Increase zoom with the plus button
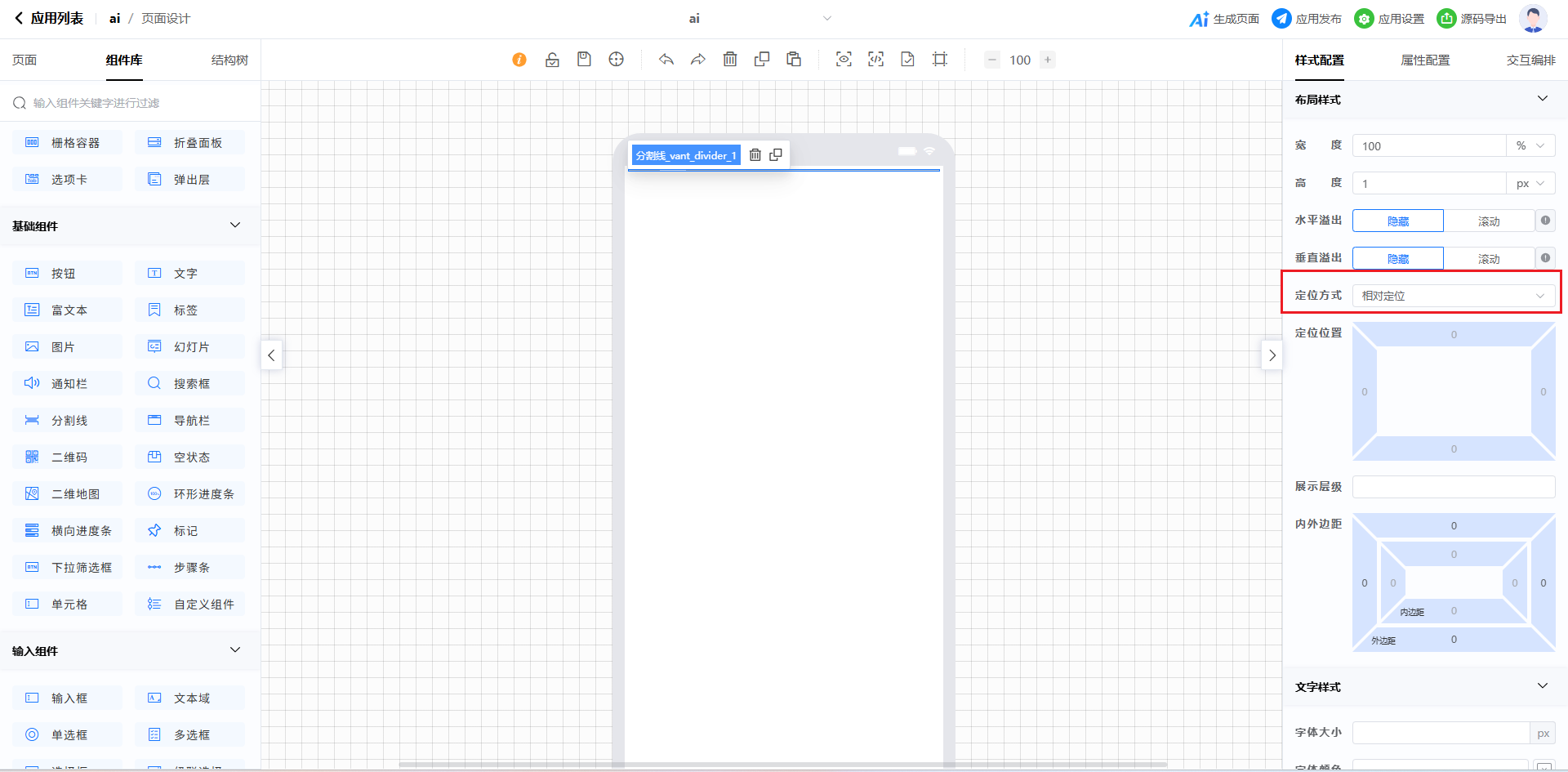Image resolution: width=1568 pixels, height=772 pixels. (x=1048, y=60)
